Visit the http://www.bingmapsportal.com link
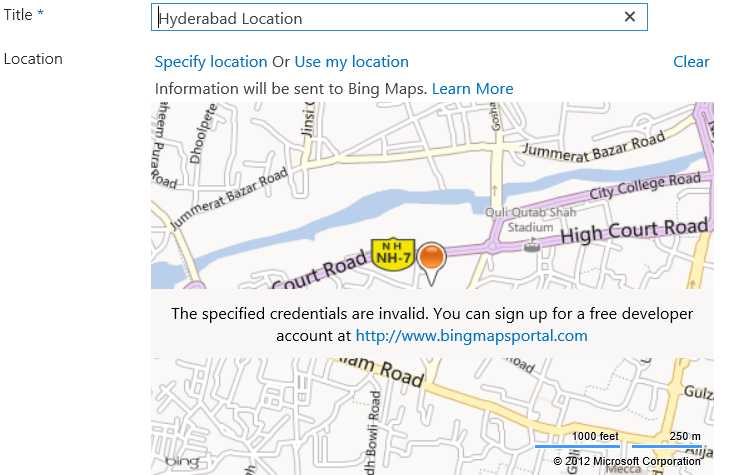732x475 pixels. [x=472, y=336]
